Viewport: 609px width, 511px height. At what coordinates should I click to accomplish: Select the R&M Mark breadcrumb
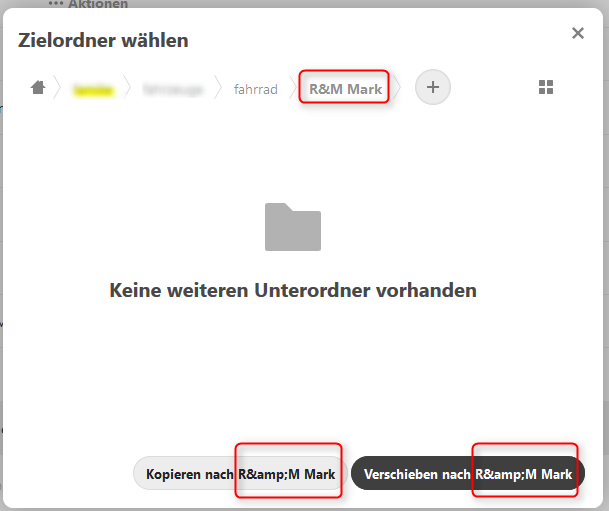(345, 89)
